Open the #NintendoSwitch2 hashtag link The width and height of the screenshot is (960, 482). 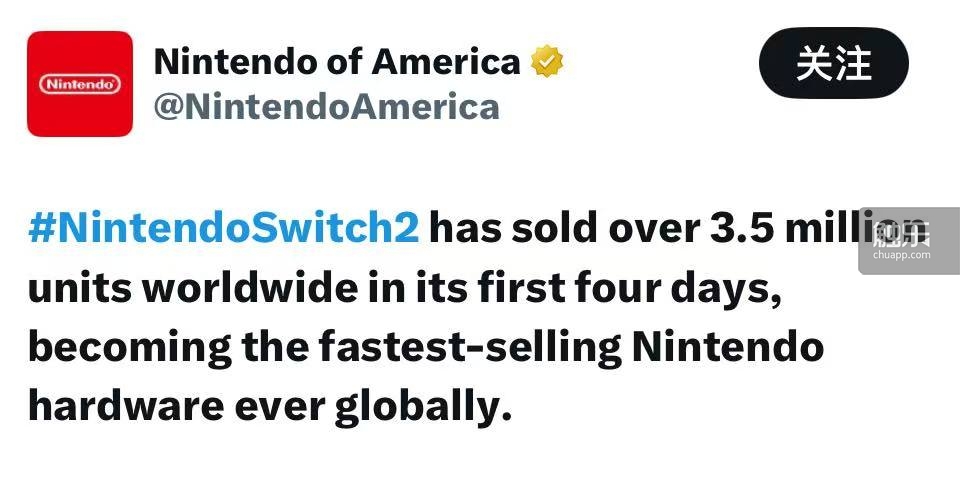[223, 227]
